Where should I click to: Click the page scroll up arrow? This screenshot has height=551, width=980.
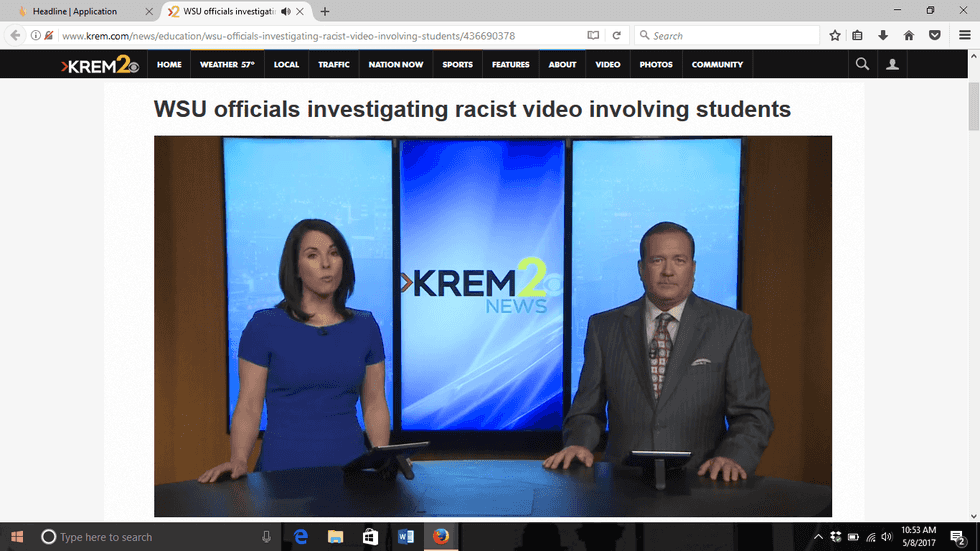[x=974, y=56]
